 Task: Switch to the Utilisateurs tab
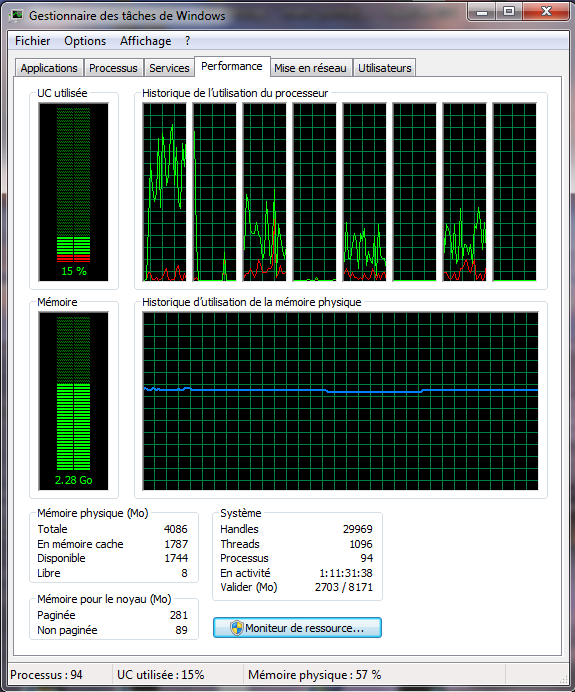[x=384, y=68]
